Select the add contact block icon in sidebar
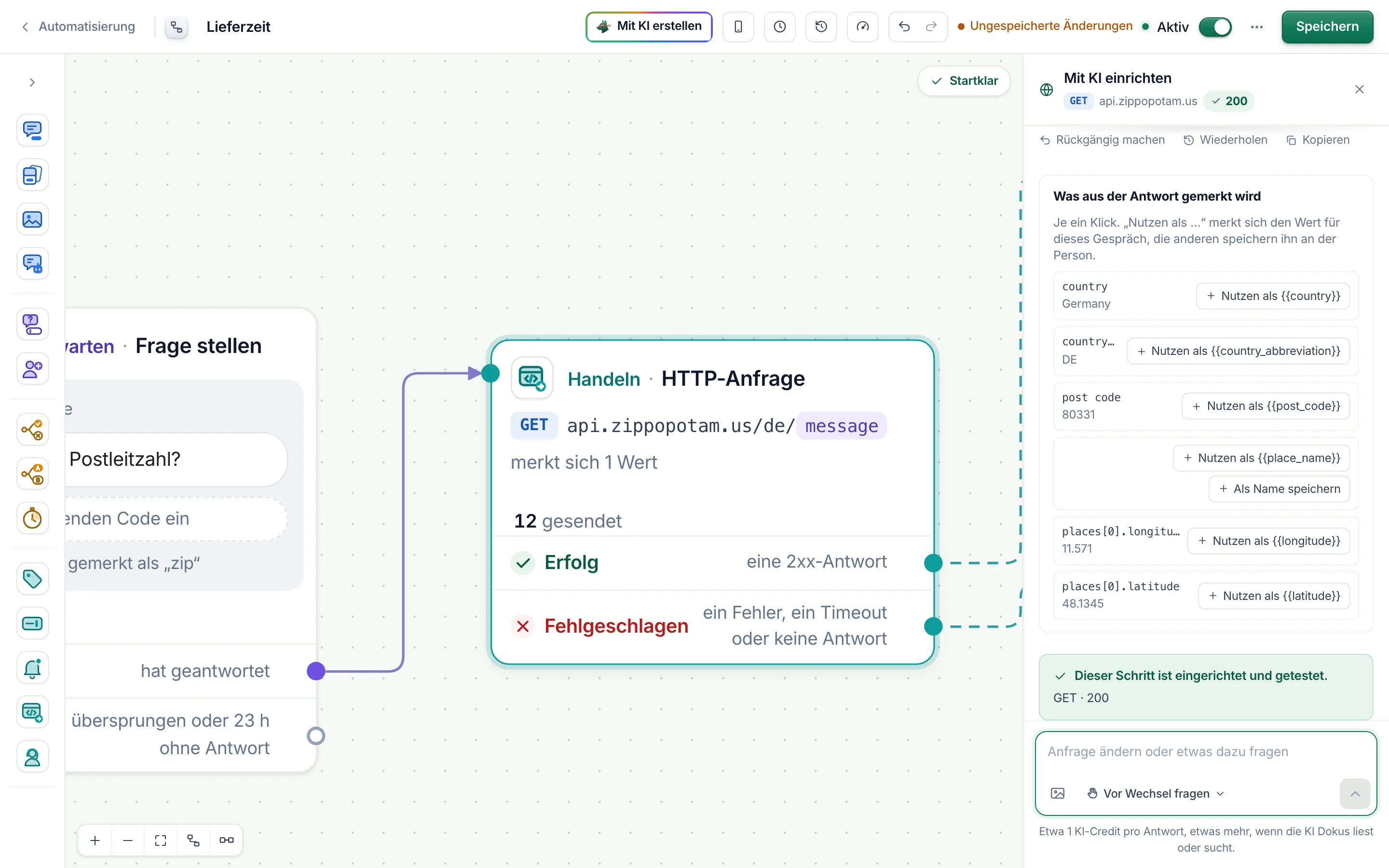Image resolution: width=1389 pixels, height=868 pixels. [32, 368]
